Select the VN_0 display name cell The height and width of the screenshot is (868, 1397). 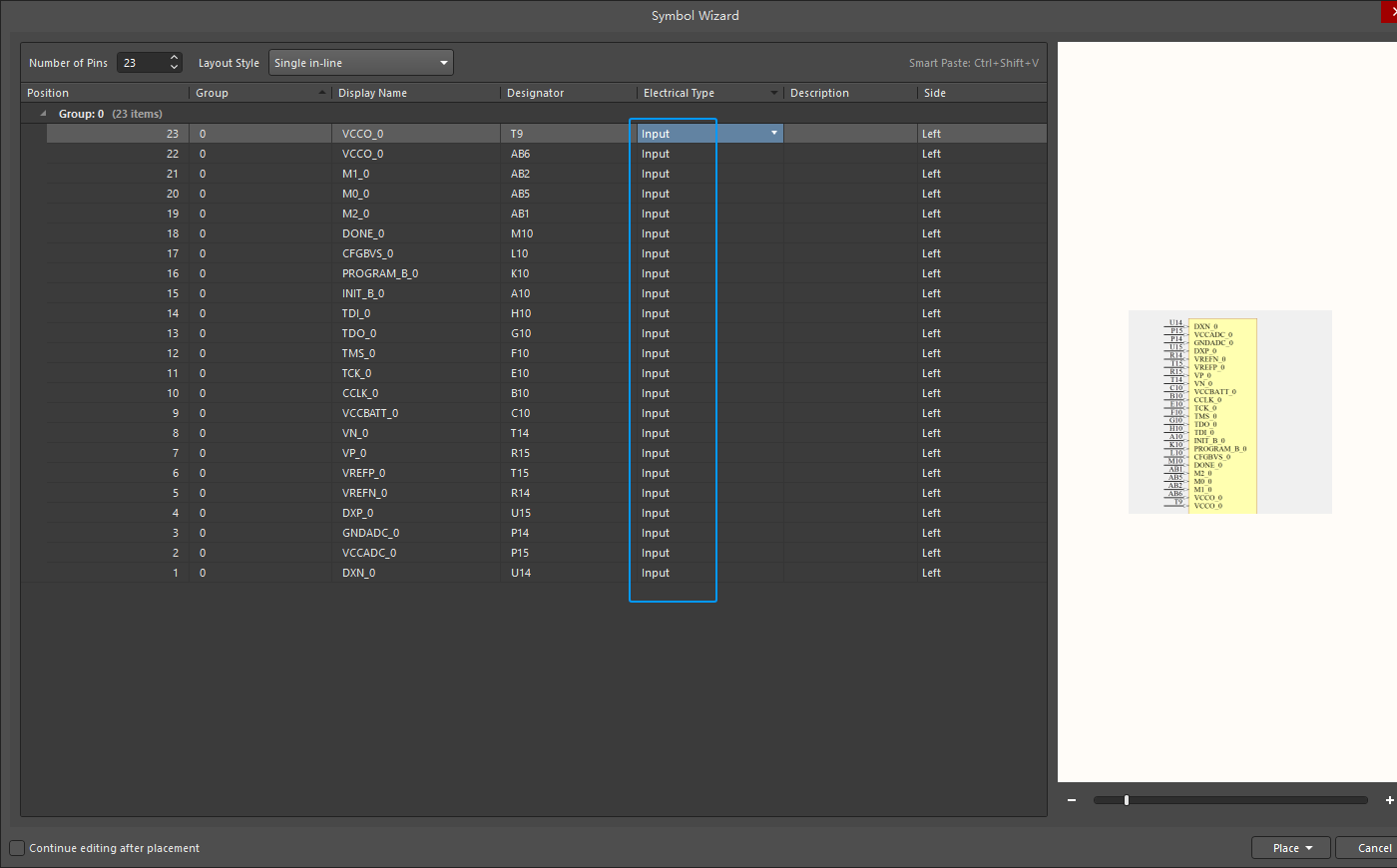(x=416, y=433)
